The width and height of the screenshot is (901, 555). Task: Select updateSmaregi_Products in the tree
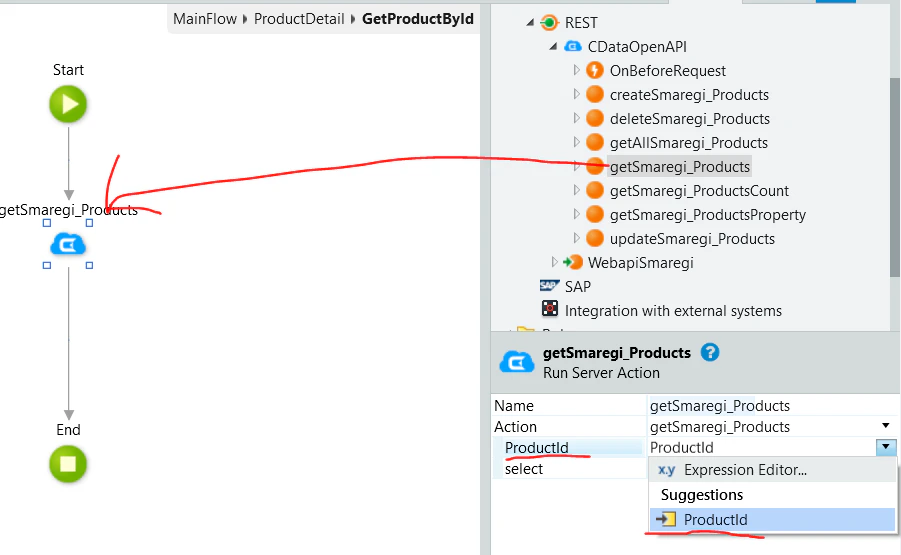tap(692, 238)
